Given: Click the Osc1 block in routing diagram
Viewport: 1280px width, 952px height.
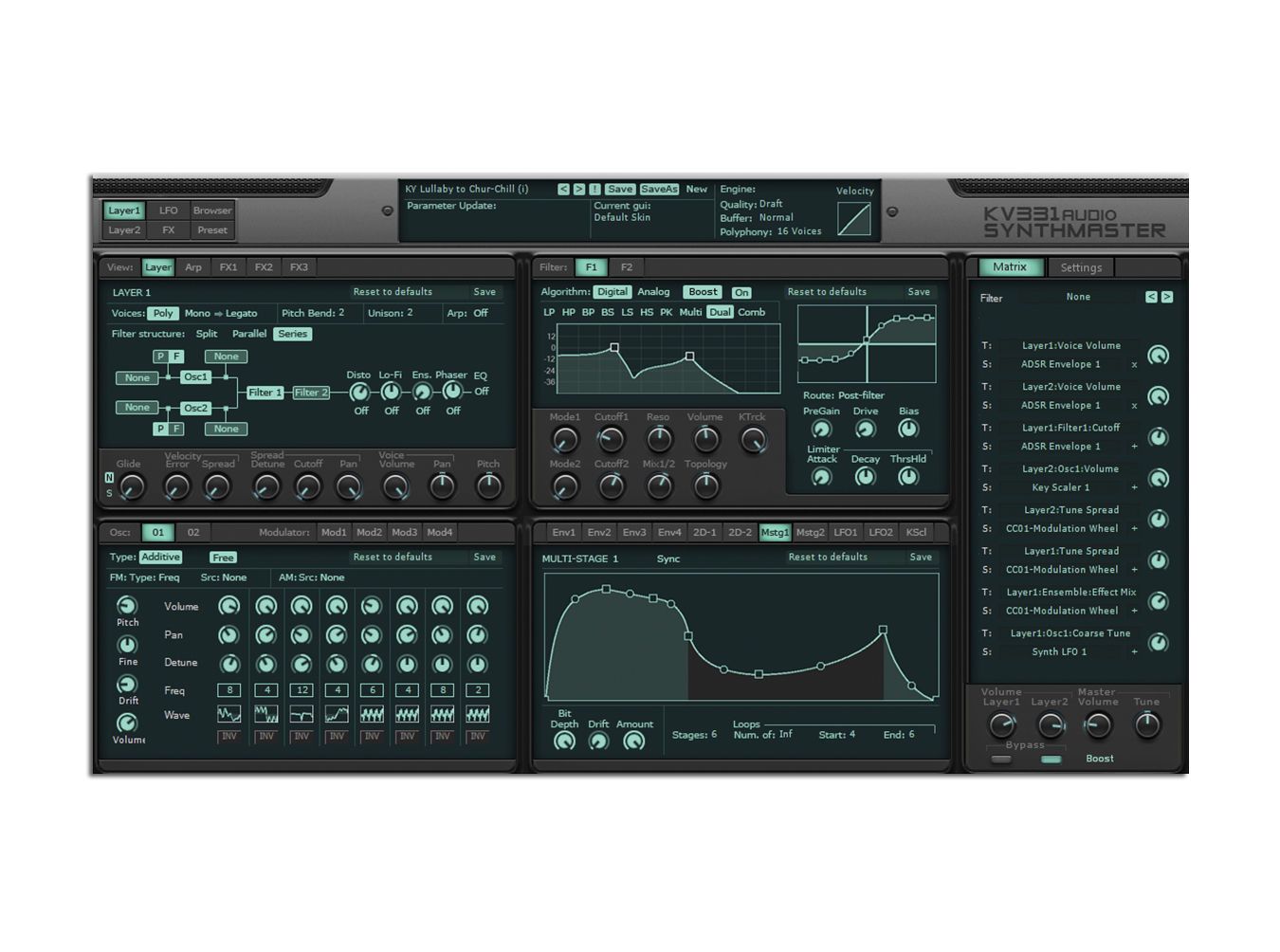Looking at the screenshot, I should (x=196, y=377).
